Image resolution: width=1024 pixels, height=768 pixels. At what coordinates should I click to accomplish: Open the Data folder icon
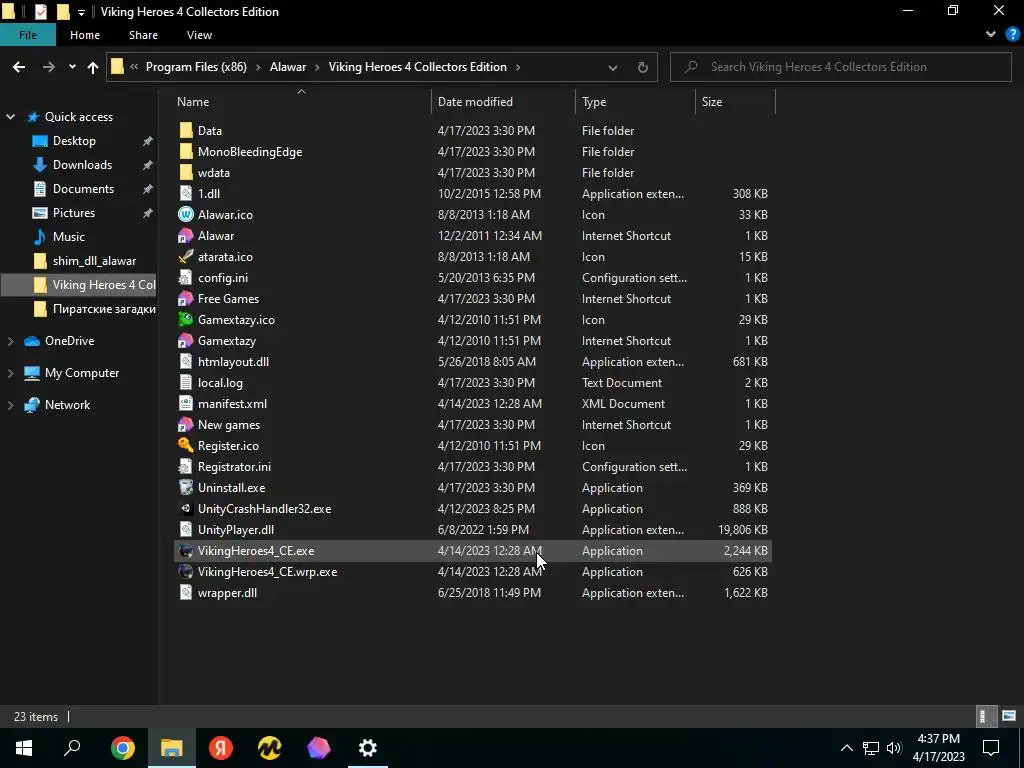186,131
